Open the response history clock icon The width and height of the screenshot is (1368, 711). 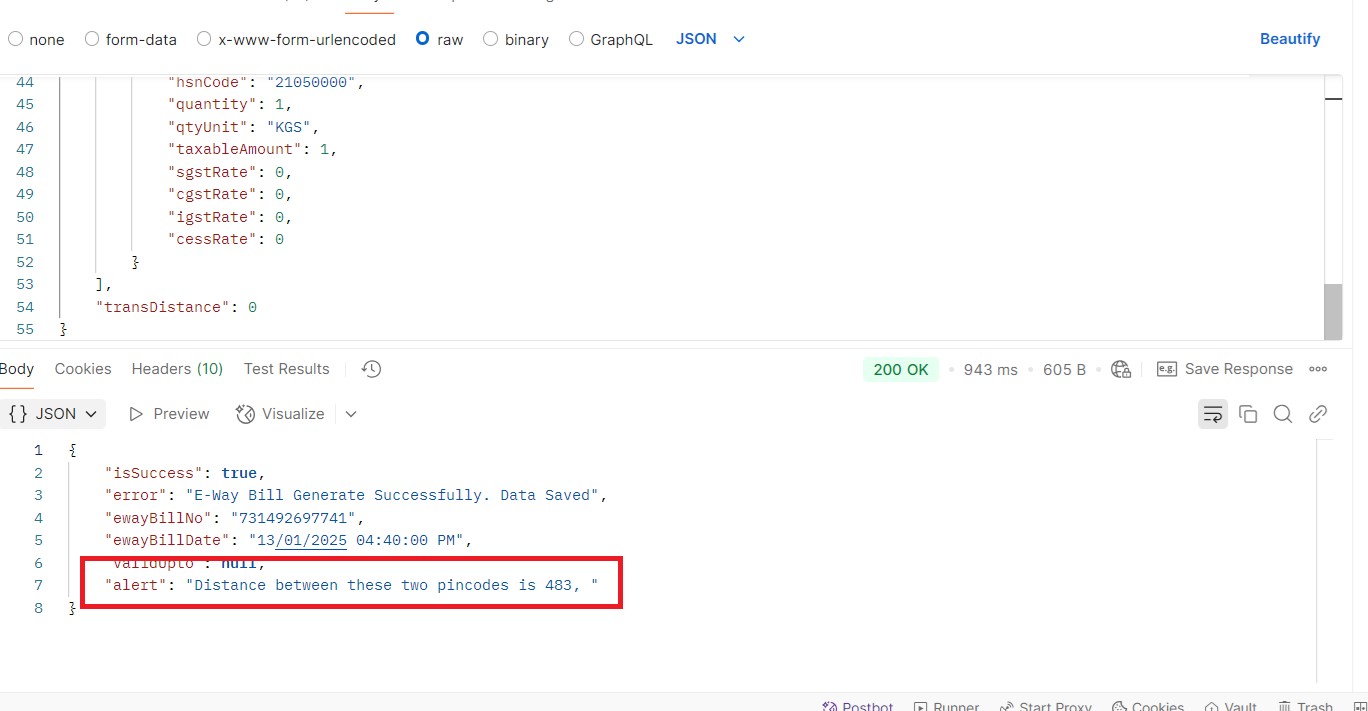click(x=371, y=369)
